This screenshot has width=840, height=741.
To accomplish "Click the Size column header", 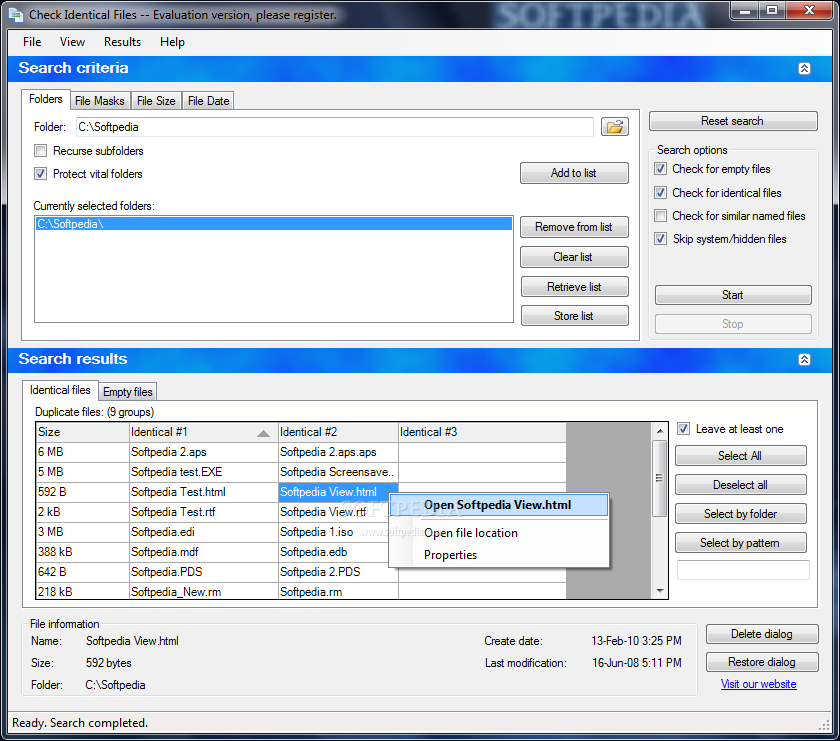I will [82, 432].
